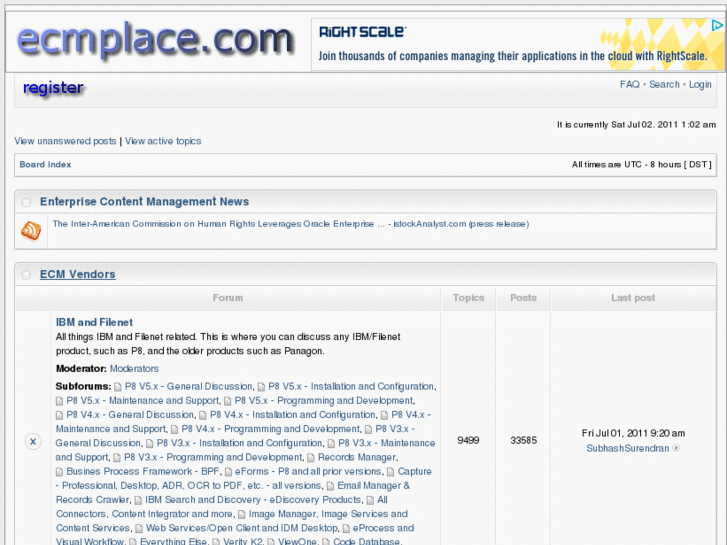The image size is (727, 545).
Task: Go to the Login page
Action: click(x=700, y=85)
